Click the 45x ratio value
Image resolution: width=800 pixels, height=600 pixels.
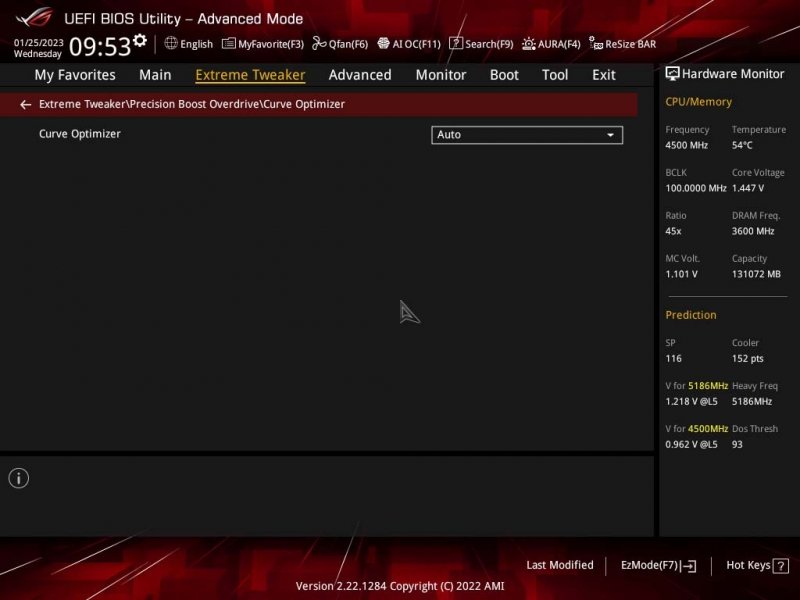click(x=673, y=231)
